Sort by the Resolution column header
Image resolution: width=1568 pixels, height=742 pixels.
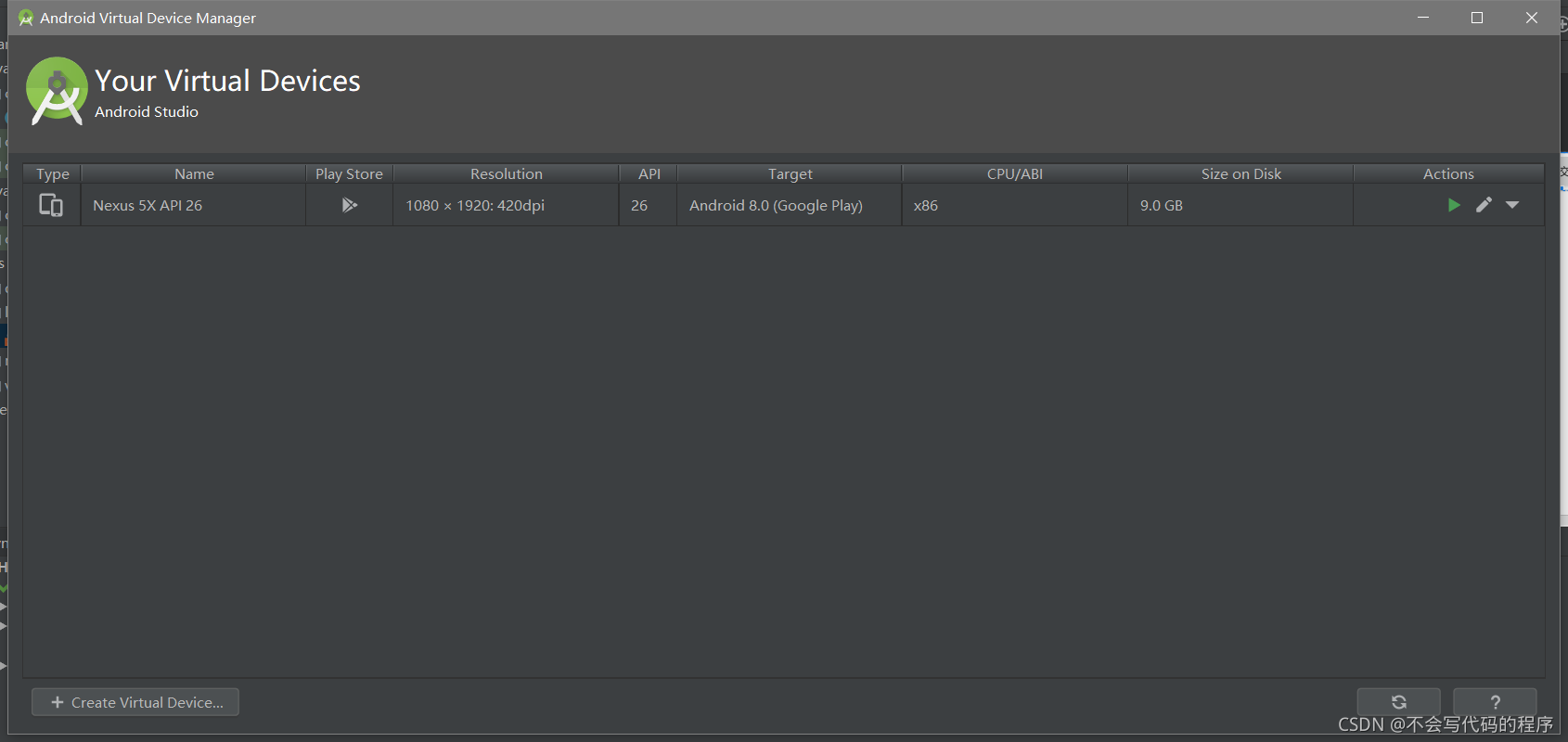tap(507, 173)
